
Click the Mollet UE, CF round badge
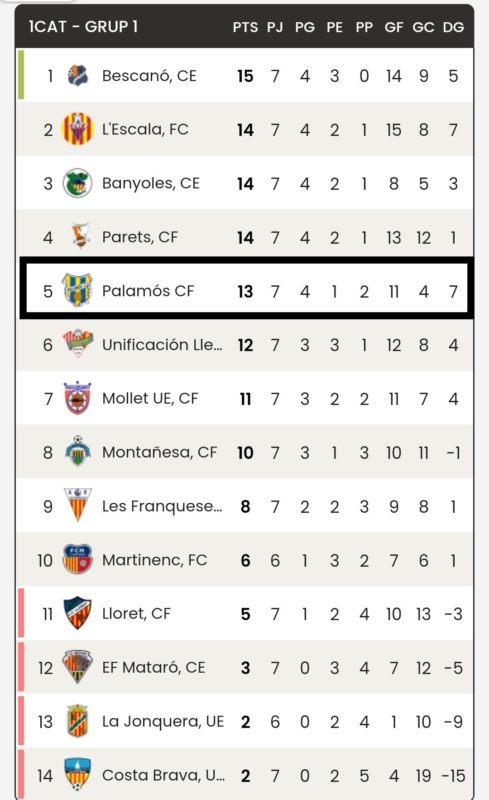[78, 397]
